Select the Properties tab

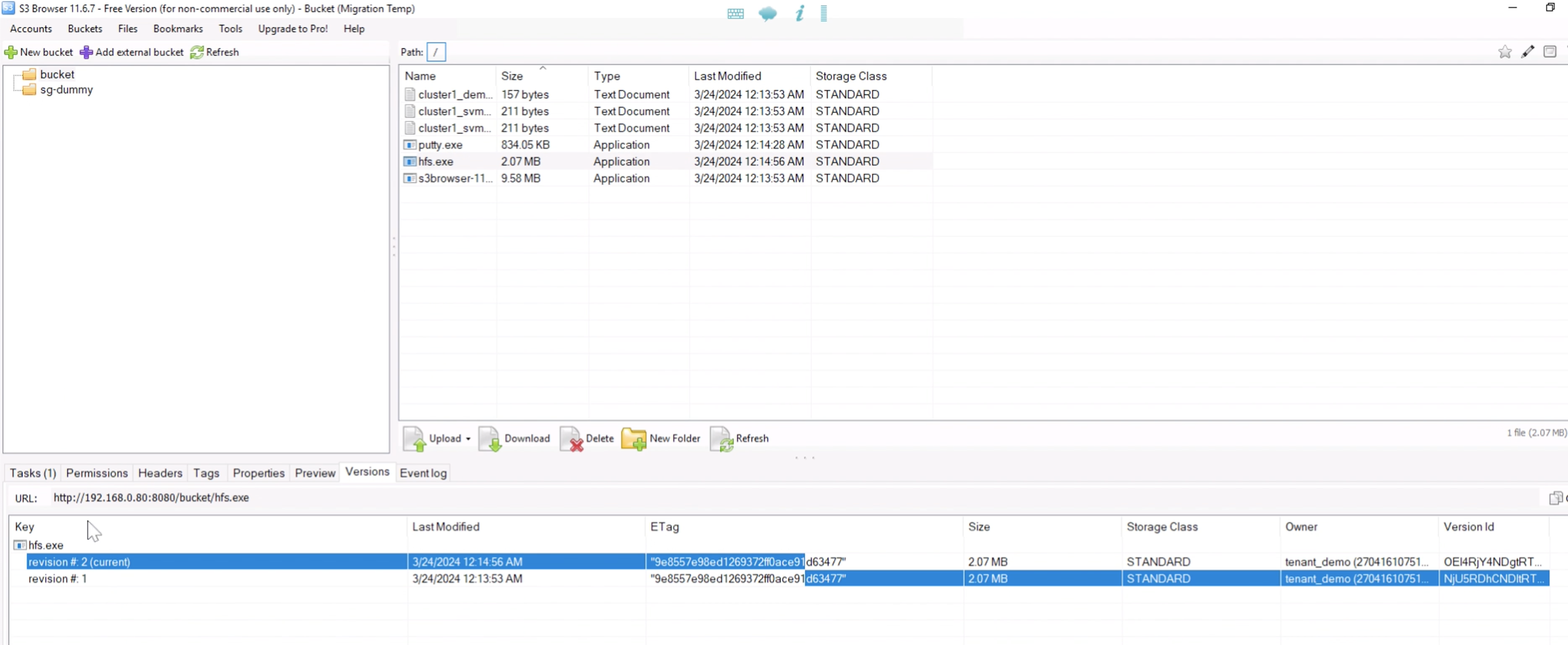[258, 473]
